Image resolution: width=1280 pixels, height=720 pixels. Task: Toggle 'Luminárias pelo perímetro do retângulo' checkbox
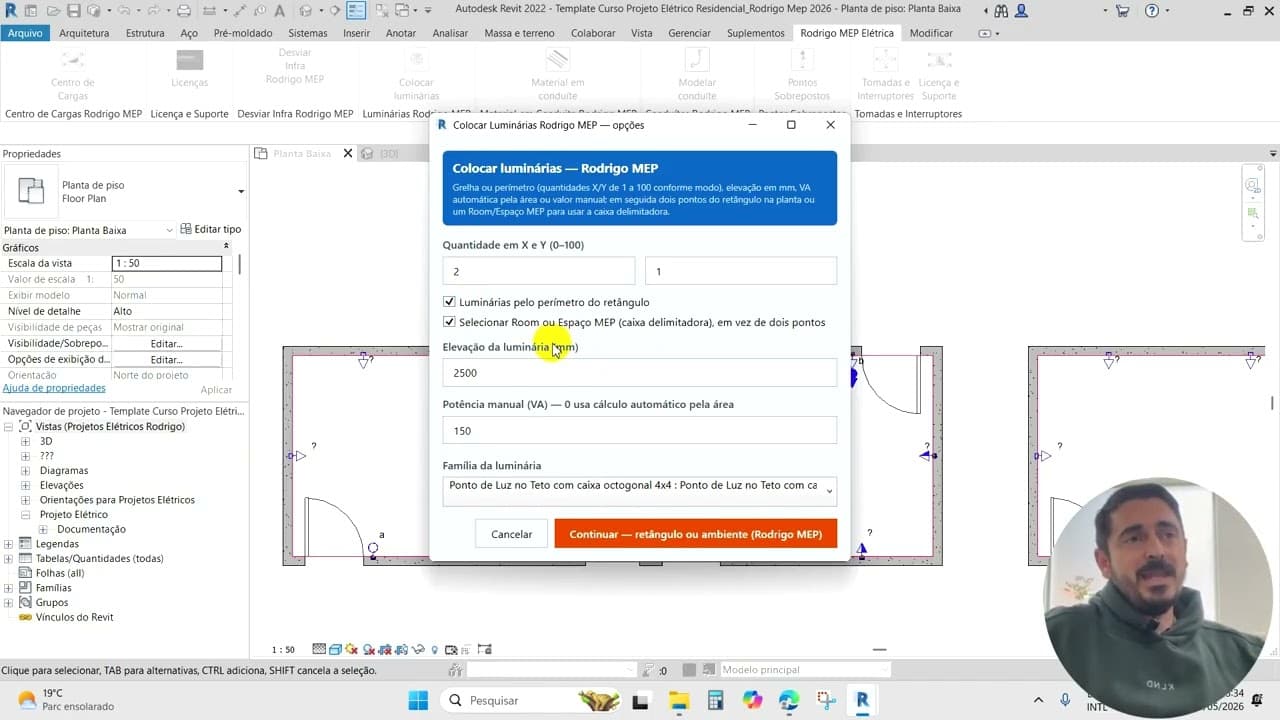click(449, 302)
